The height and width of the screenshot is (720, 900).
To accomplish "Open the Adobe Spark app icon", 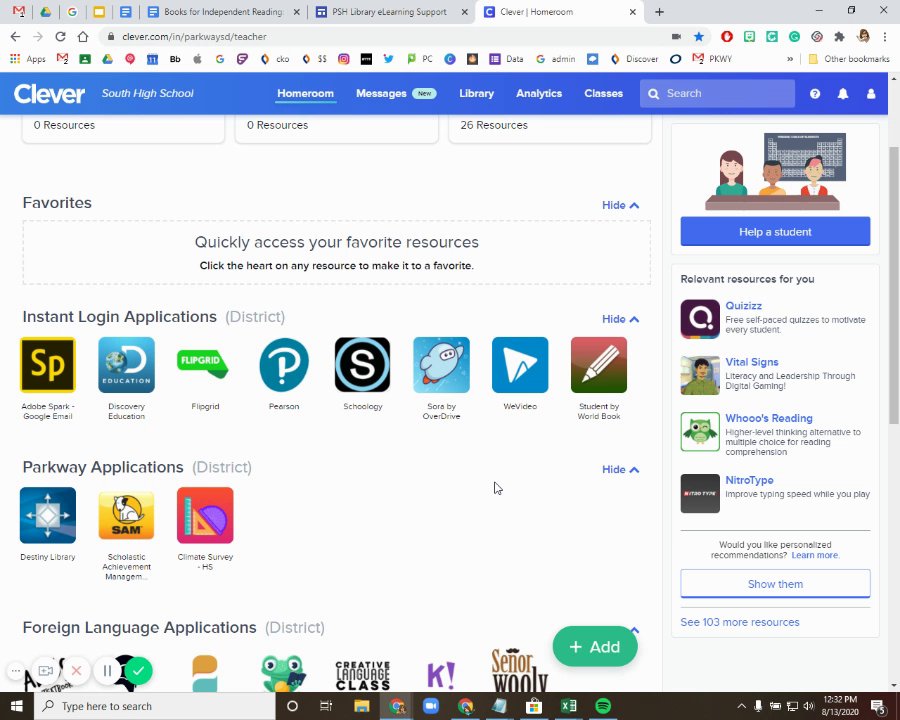I will [48, 365].
